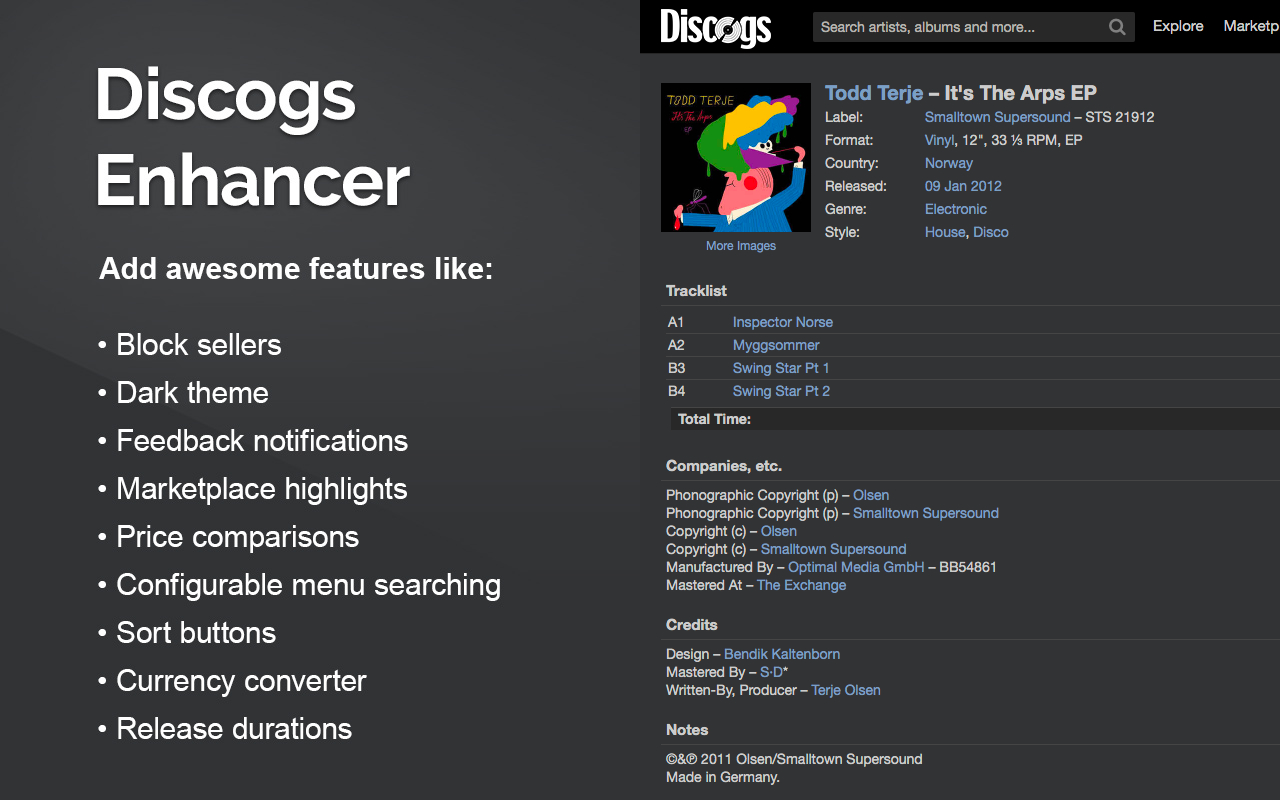Select the Norway country link
Image resolution: width=1280 pixels, height=800 pixels.
click(x=949, y=163)
